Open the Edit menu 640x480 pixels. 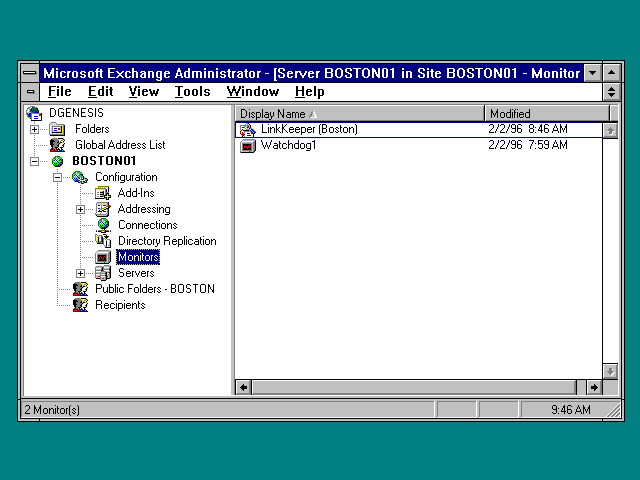pos(100,91)
